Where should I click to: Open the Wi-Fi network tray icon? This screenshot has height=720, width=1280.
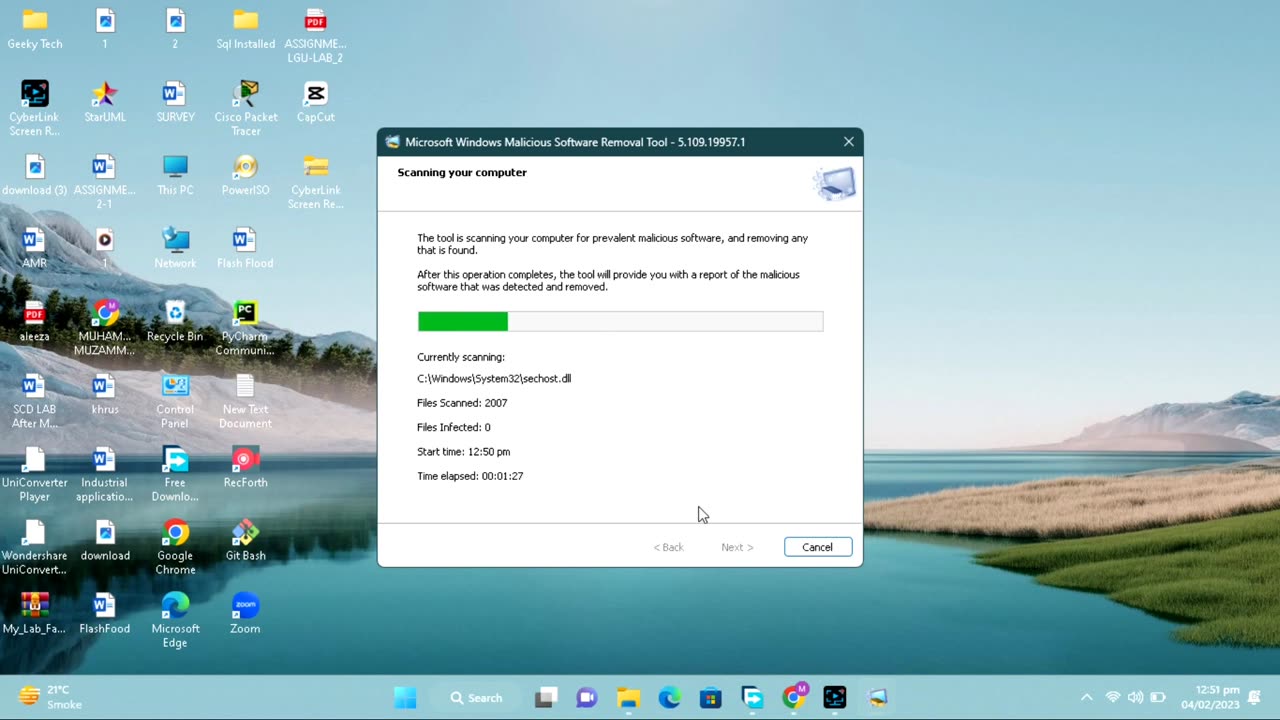(x=1112, y=698)
